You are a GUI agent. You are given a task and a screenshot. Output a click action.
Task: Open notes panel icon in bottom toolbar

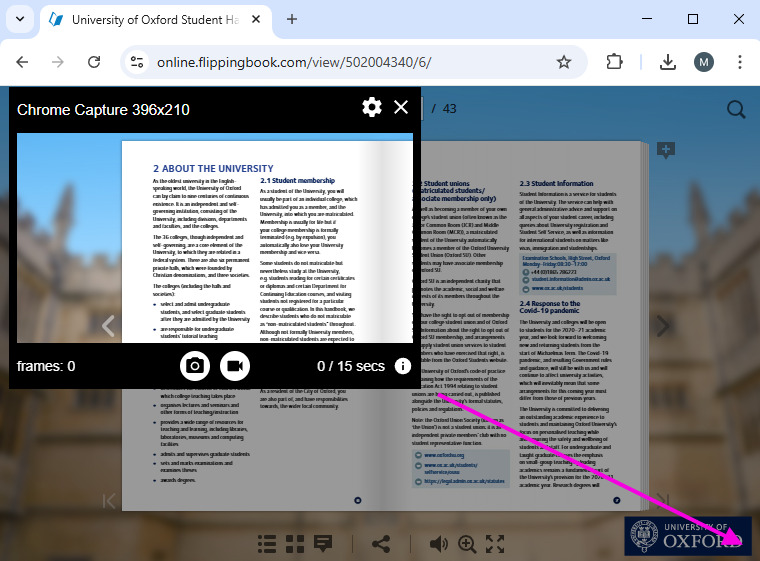(x=323, y=544)
